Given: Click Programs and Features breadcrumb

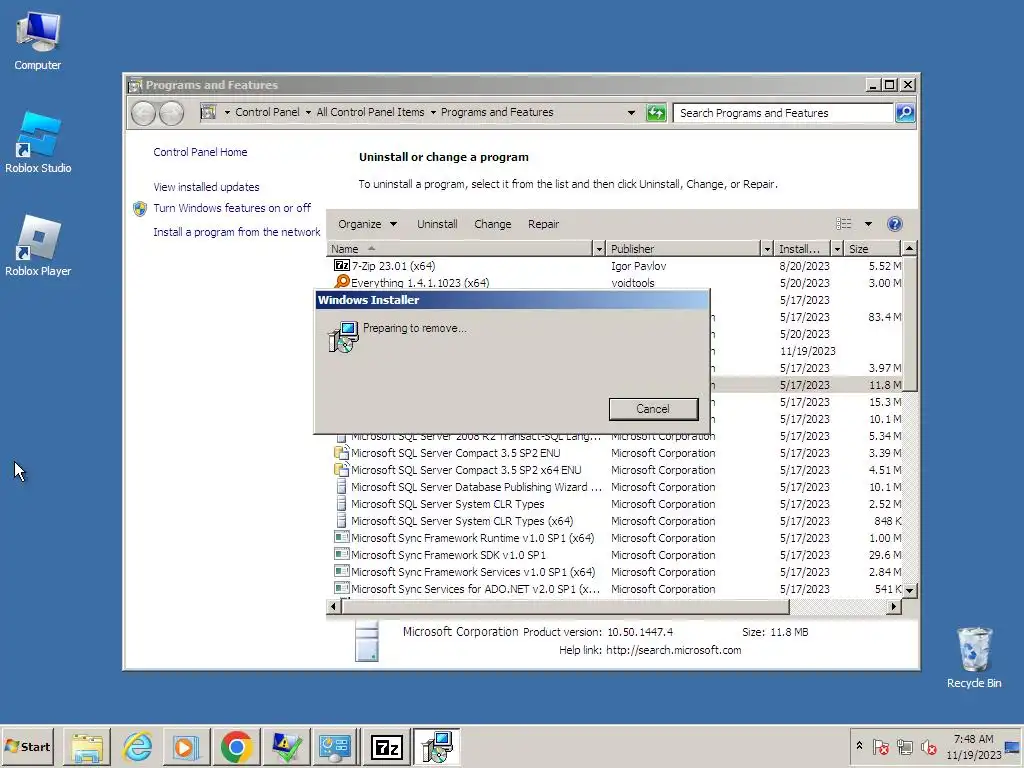Looking at the screenshot, I should point(497,112).
